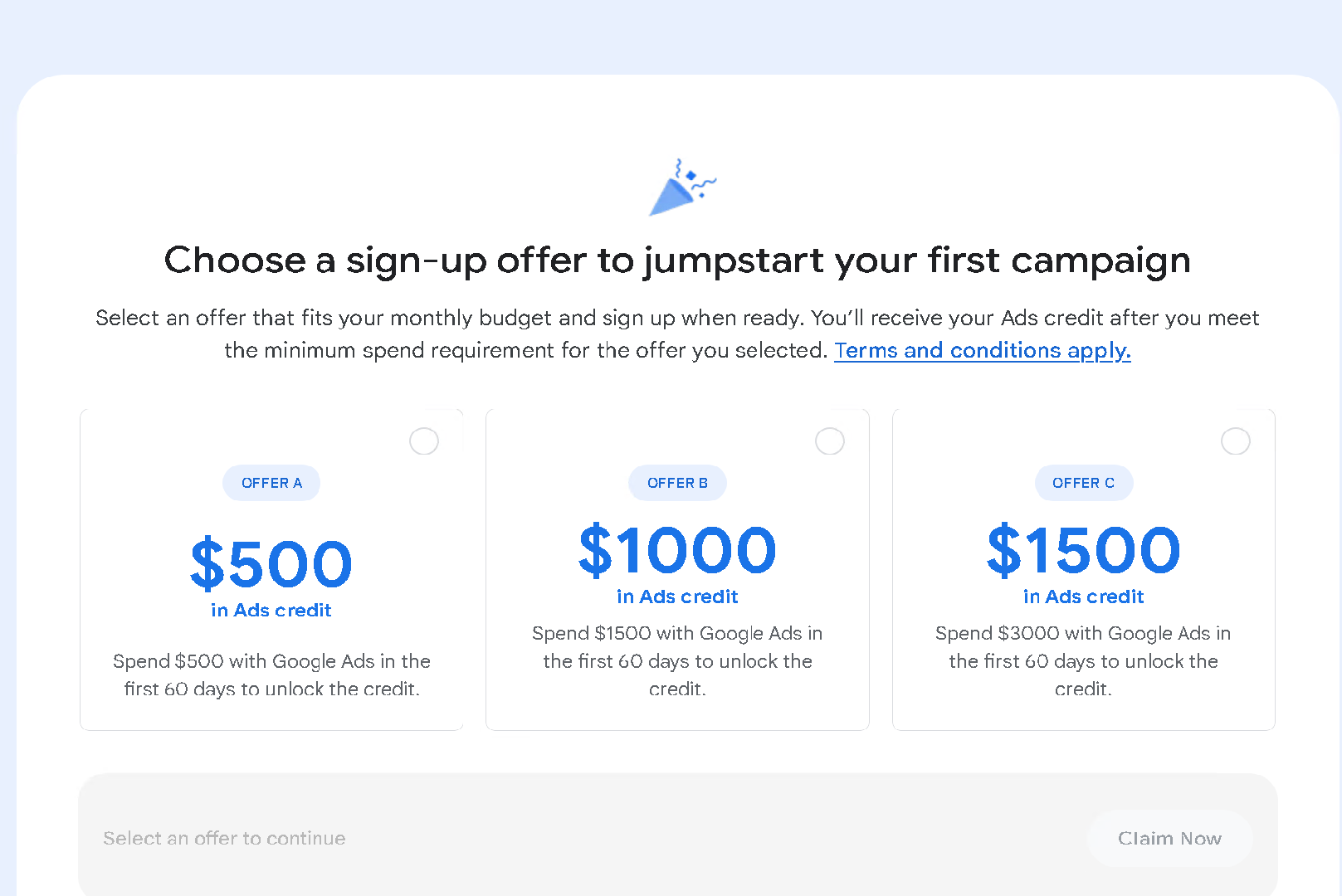Image resolution: width=1342 pixels, height=896 pixels.
Task: Click the party popper celebration icon
Action: click(682, 187)
